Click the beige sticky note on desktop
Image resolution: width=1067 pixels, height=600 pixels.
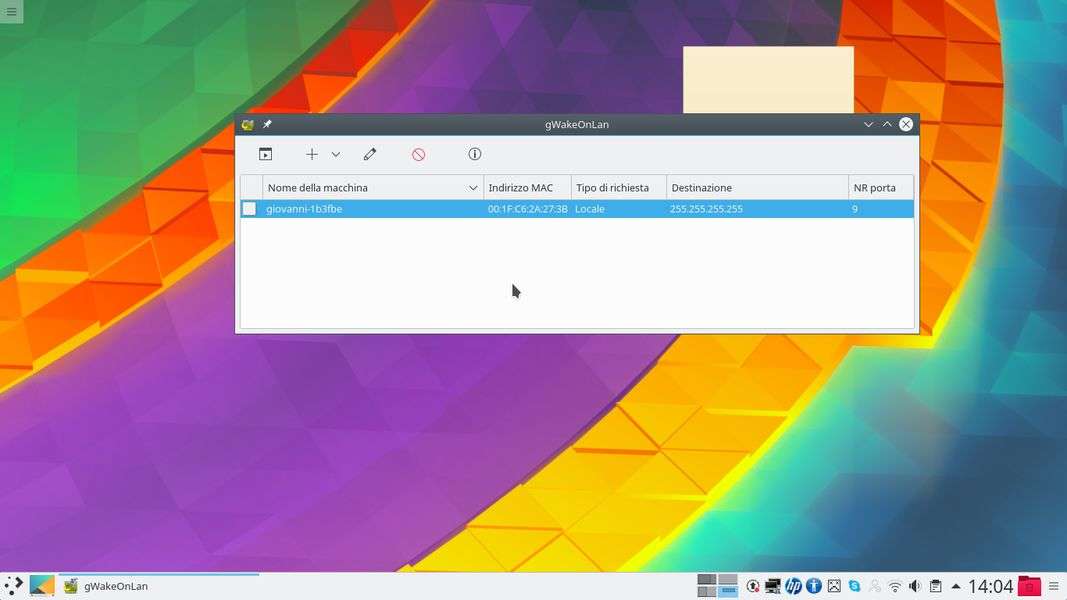click(x=768, y=80)
